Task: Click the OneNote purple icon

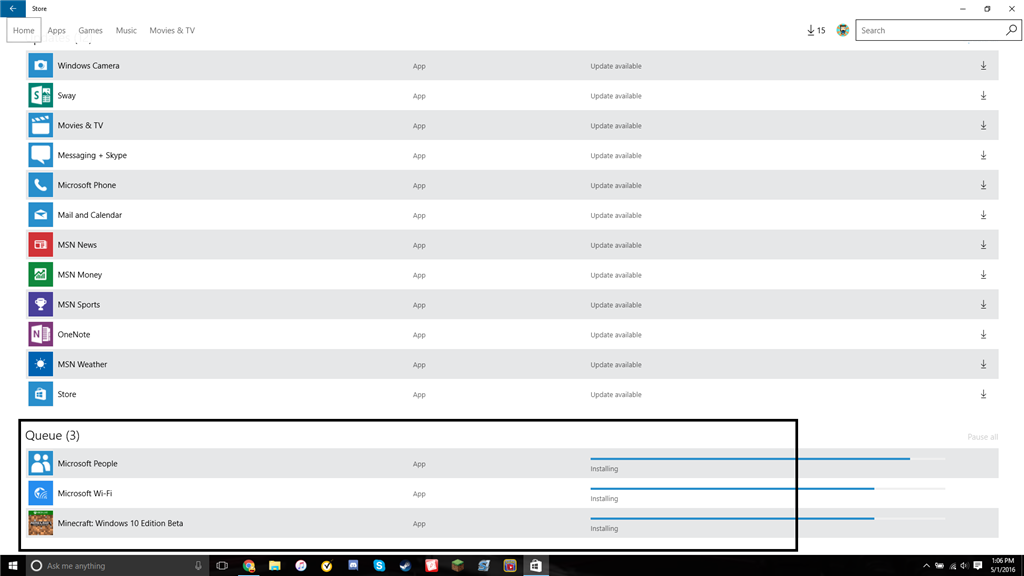Action: [x=40, y=334]
